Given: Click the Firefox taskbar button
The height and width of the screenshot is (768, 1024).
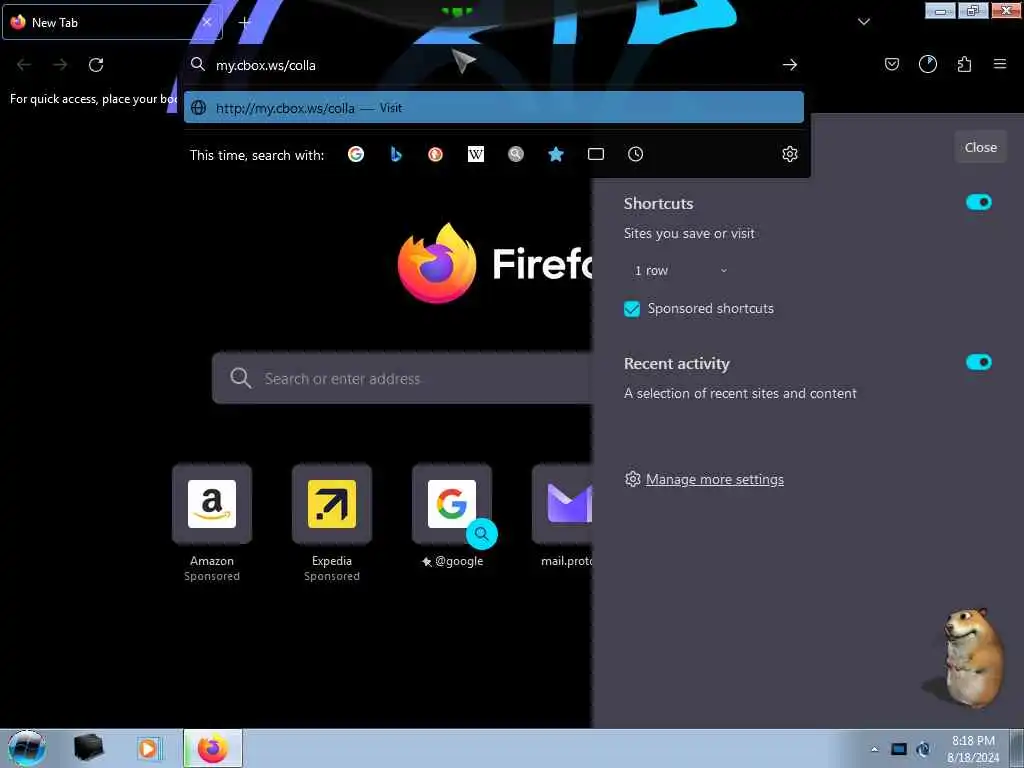Looking at the screenshot, I should click(x=213, y=748).
